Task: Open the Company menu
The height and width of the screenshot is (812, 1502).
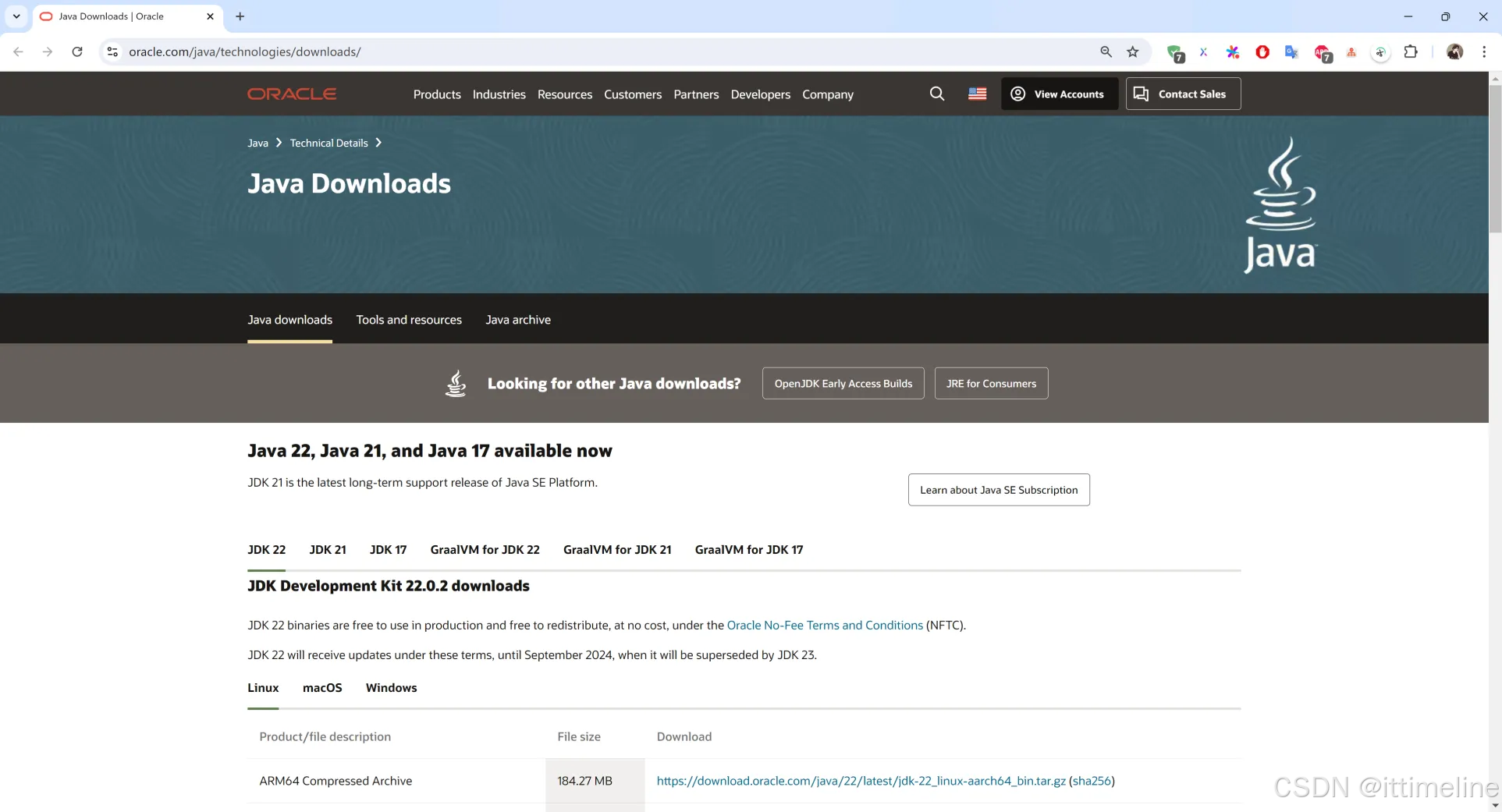Action: click(x=828, y=94)
